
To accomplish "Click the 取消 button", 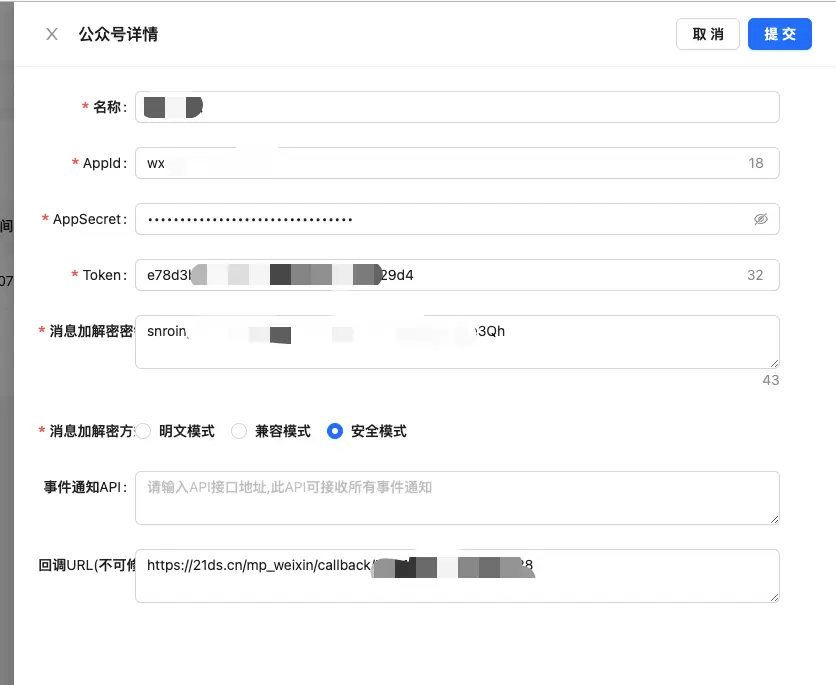I will pos(708,34).
